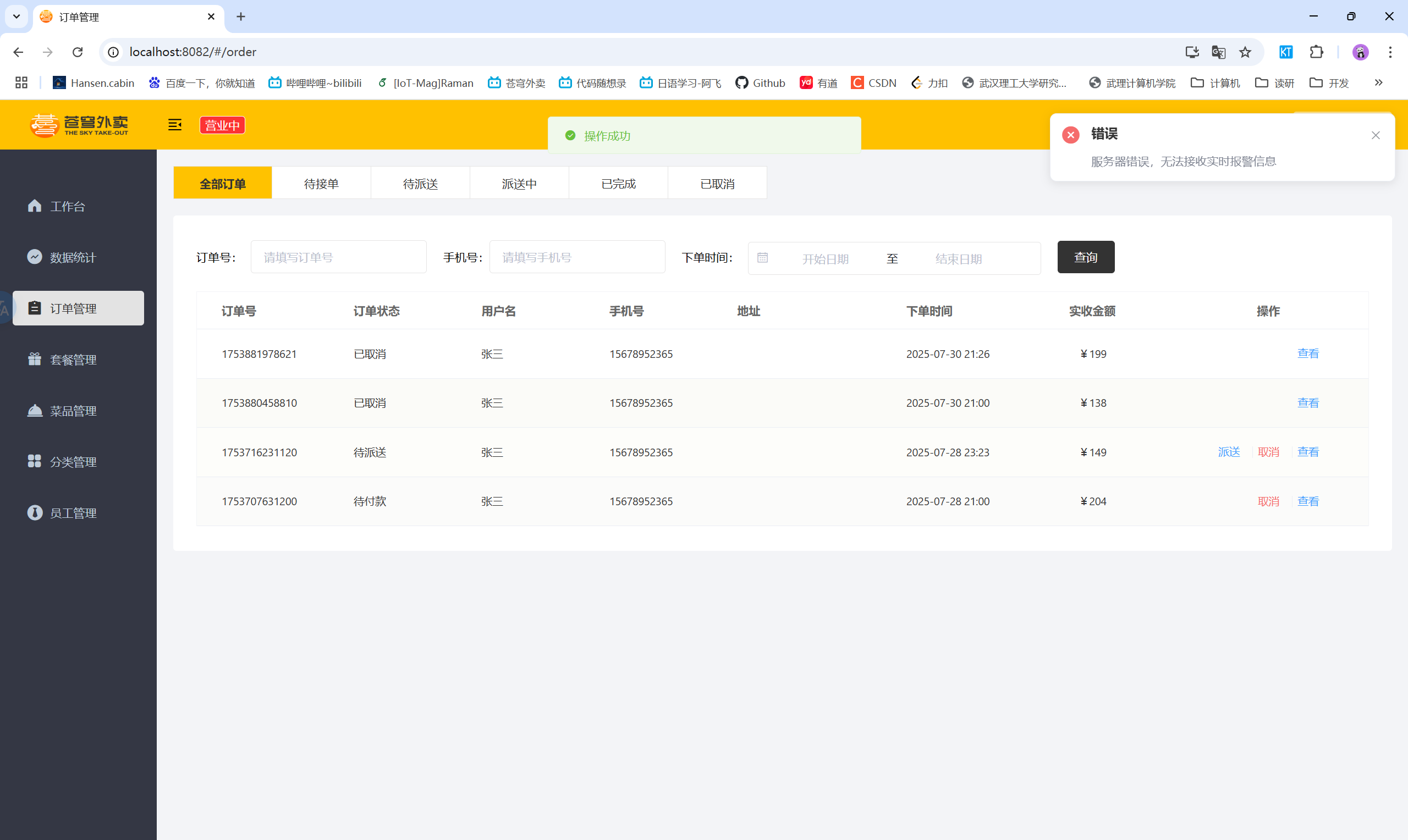Open the Chrome tab search dropdown arrow
The width and height of the screenshot is (1408, 840).
(x=16, y=16)
